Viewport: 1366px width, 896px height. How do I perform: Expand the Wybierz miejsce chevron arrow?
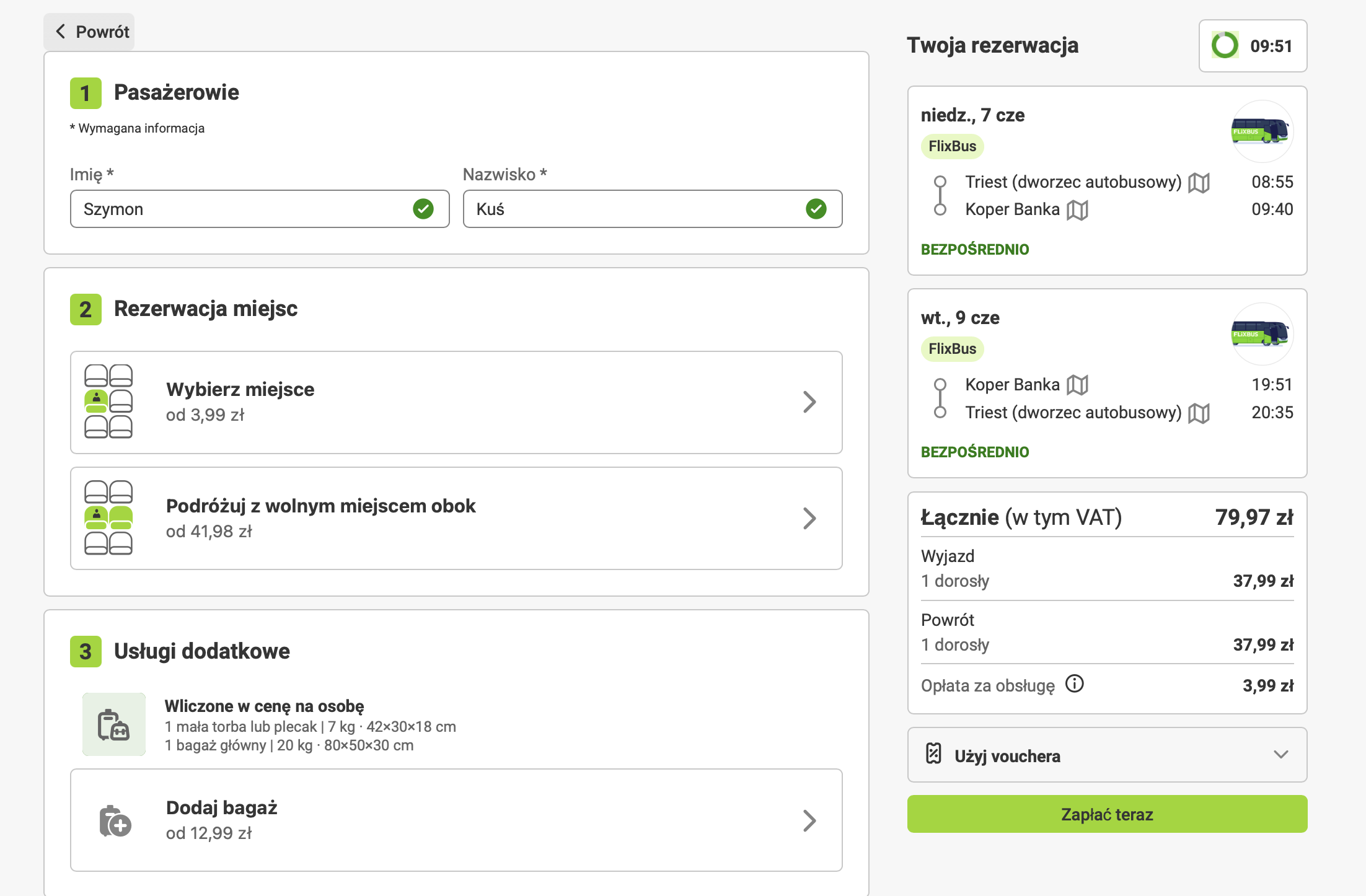[809, 402]
